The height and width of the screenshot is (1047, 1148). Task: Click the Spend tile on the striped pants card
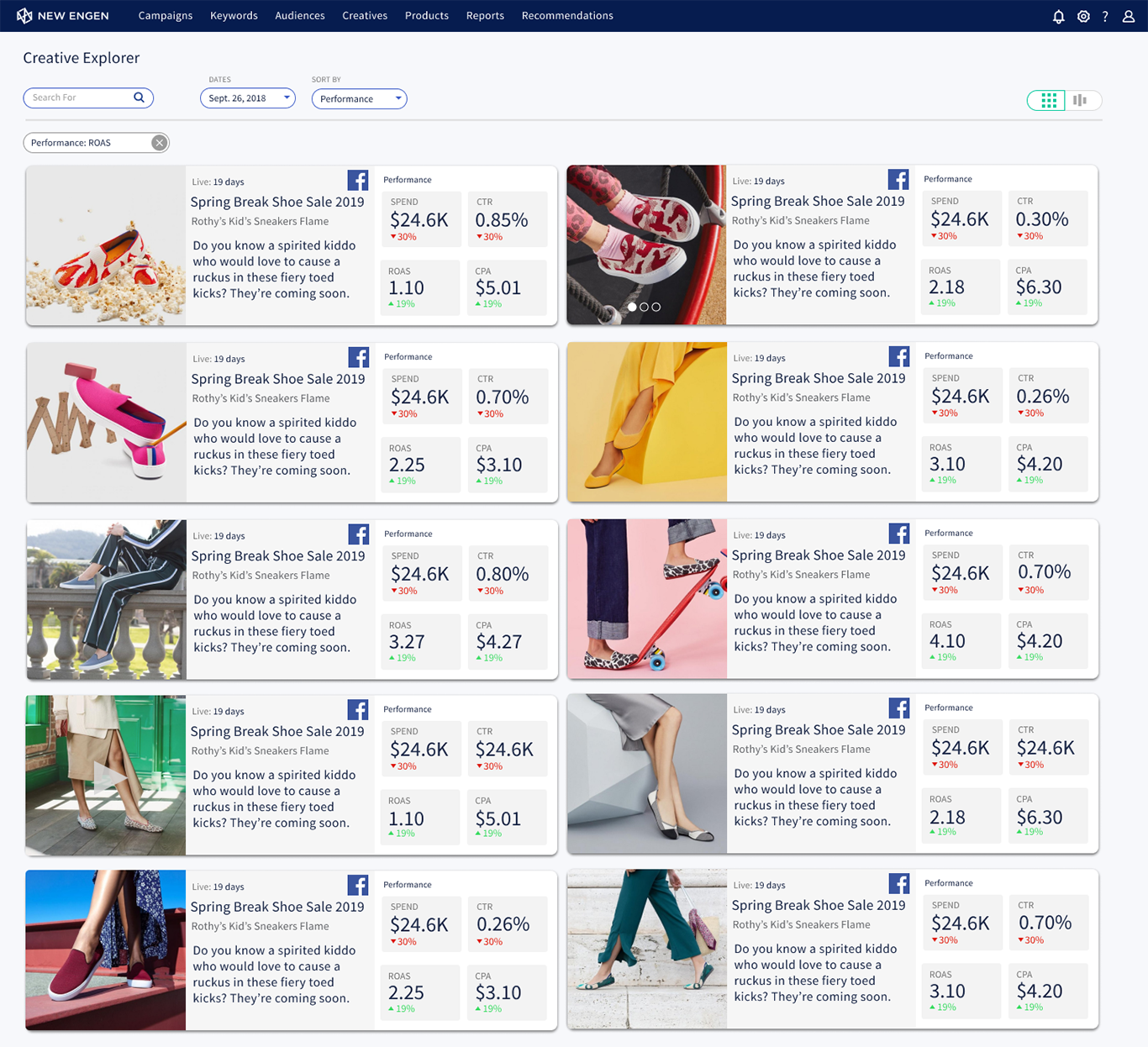click(x=422, y=574)
